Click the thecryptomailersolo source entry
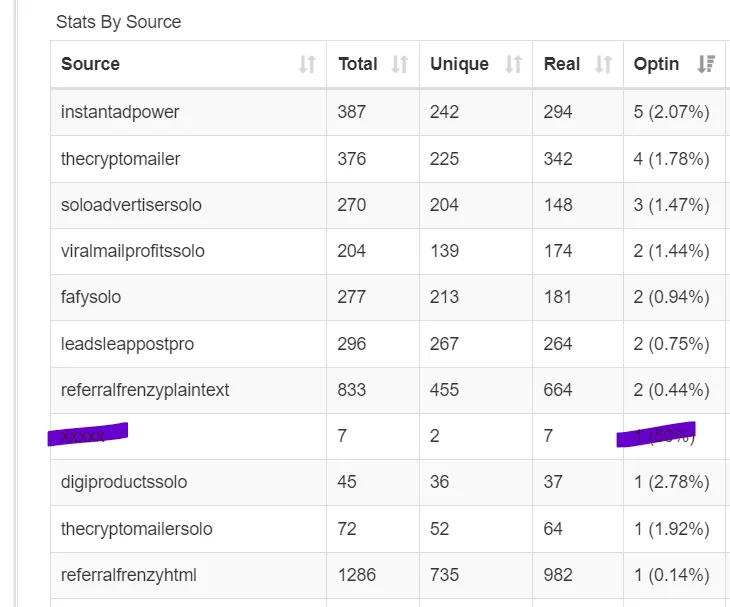The width and height of the screenshot is (730, 607). tap(136, 528)
